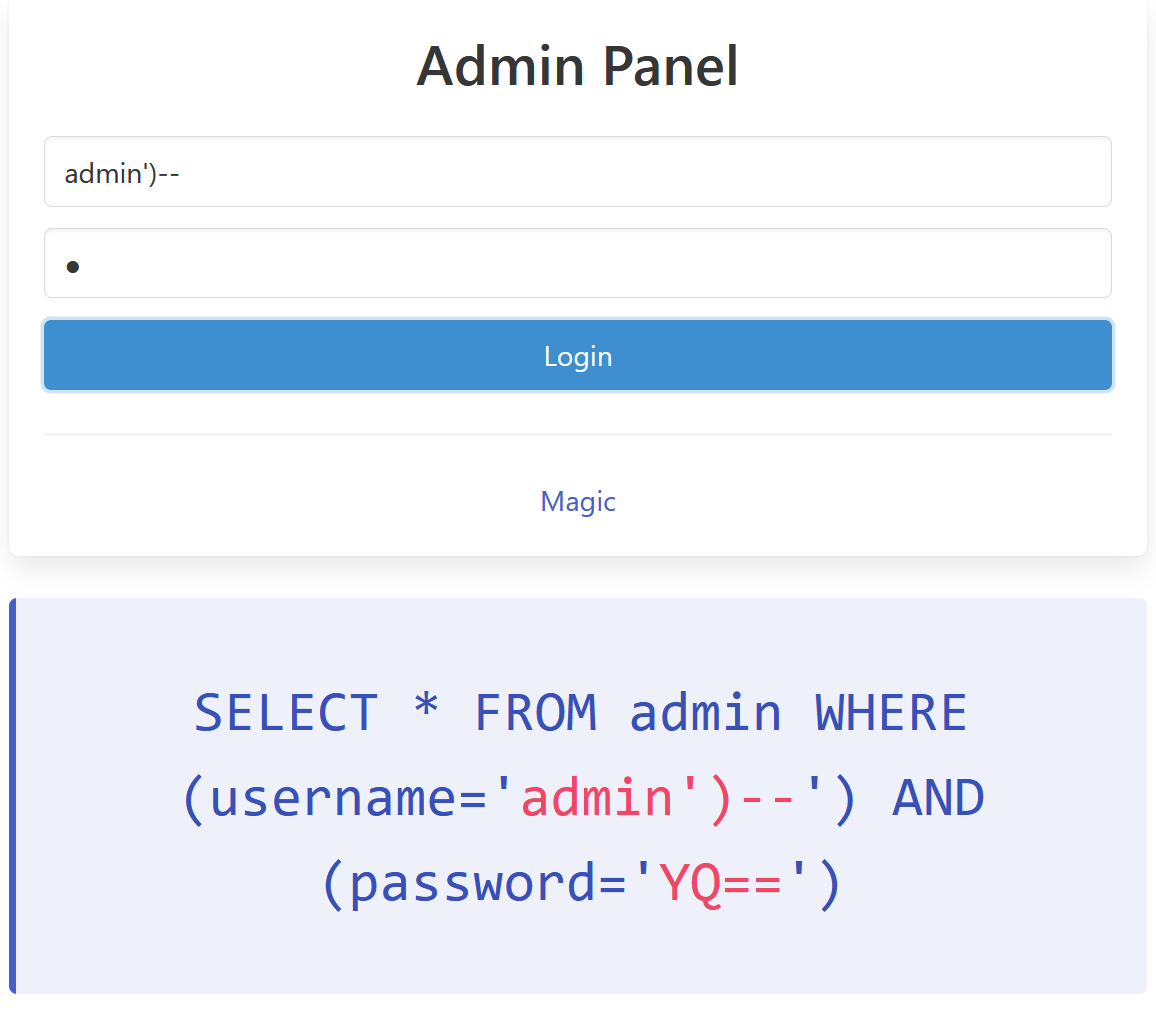Click the Admin Panel heading

point(578,67)
